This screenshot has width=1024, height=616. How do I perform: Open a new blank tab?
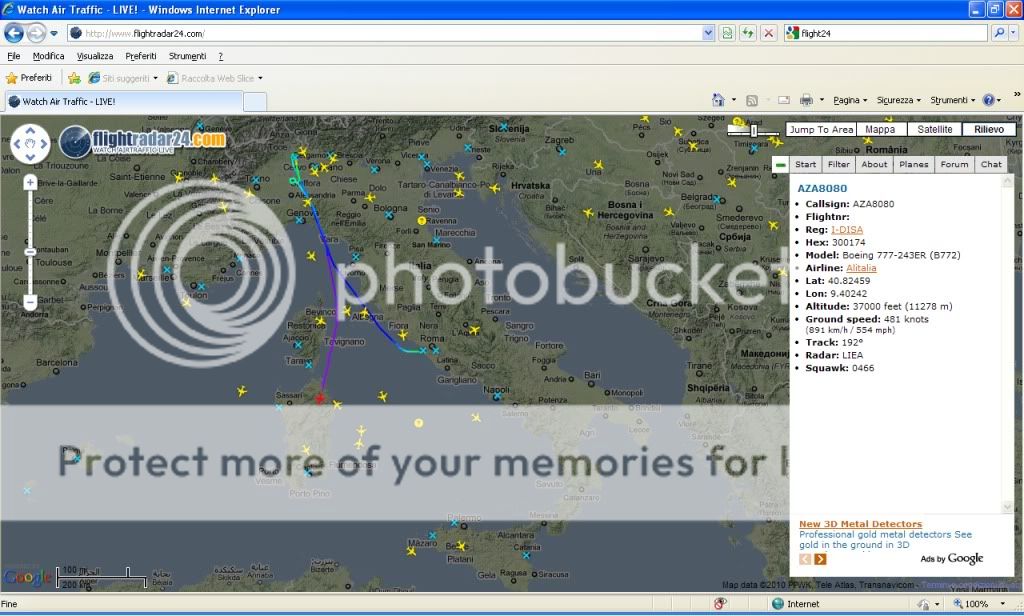pos(255,102)
